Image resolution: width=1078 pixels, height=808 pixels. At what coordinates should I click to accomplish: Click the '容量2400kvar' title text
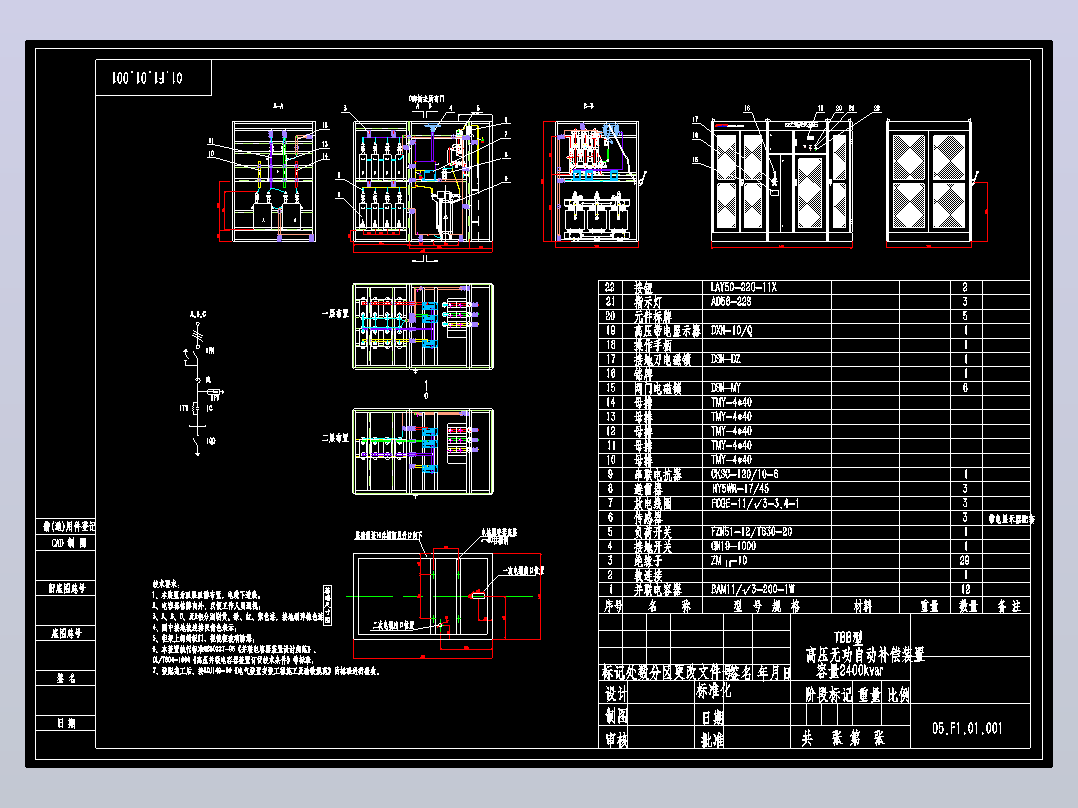850,670
